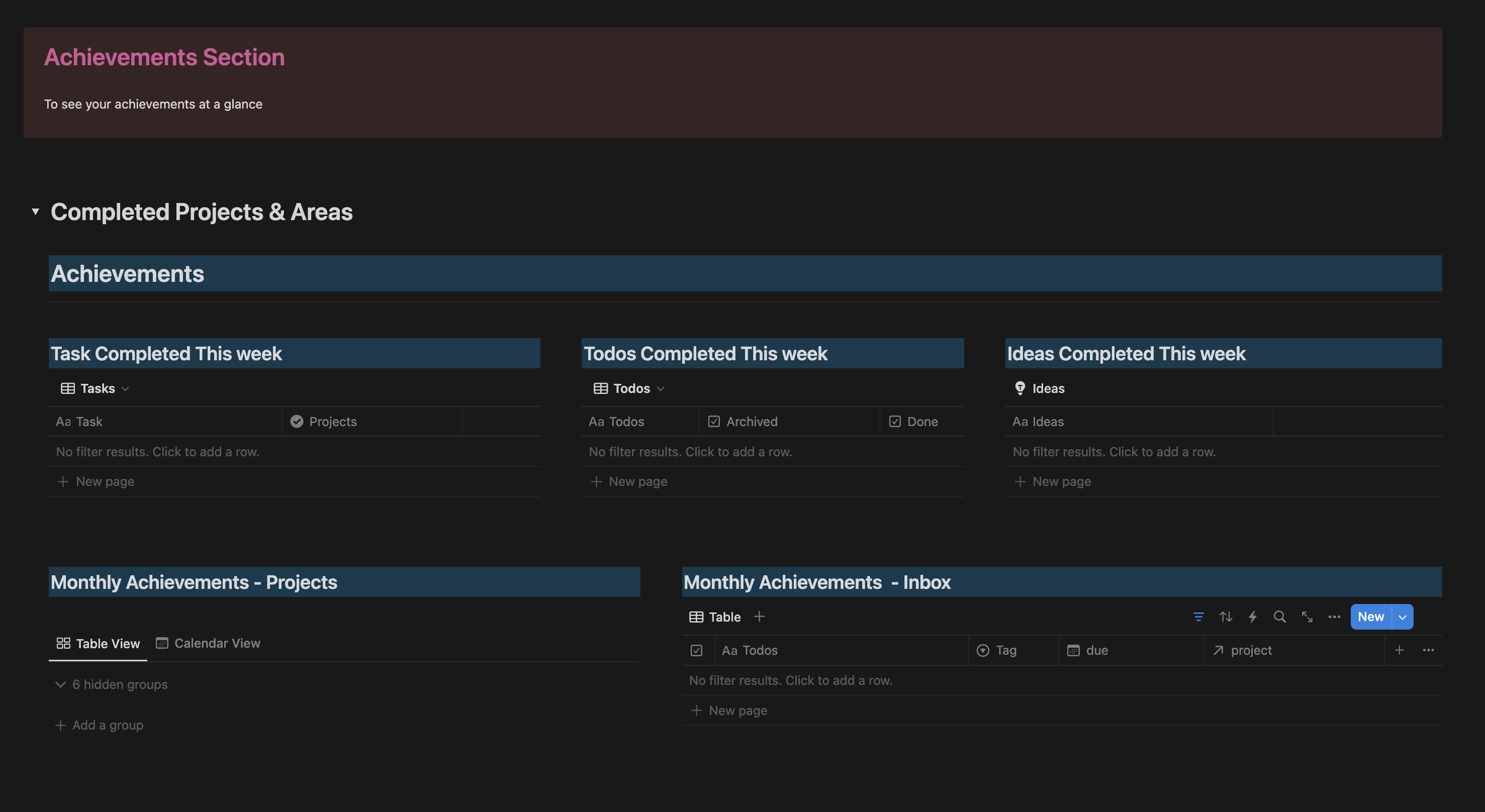The height and width of the screenshot is (812, 1485).
Task: Switch to the Calendar View tab
Action: [208, 643]
